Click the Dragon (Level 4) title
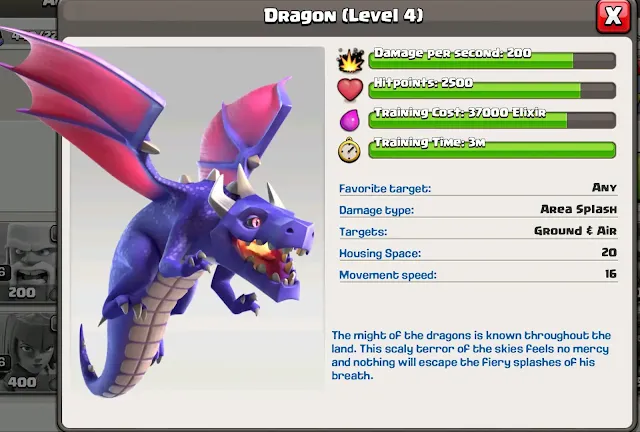640x432 pixels. 343,16
